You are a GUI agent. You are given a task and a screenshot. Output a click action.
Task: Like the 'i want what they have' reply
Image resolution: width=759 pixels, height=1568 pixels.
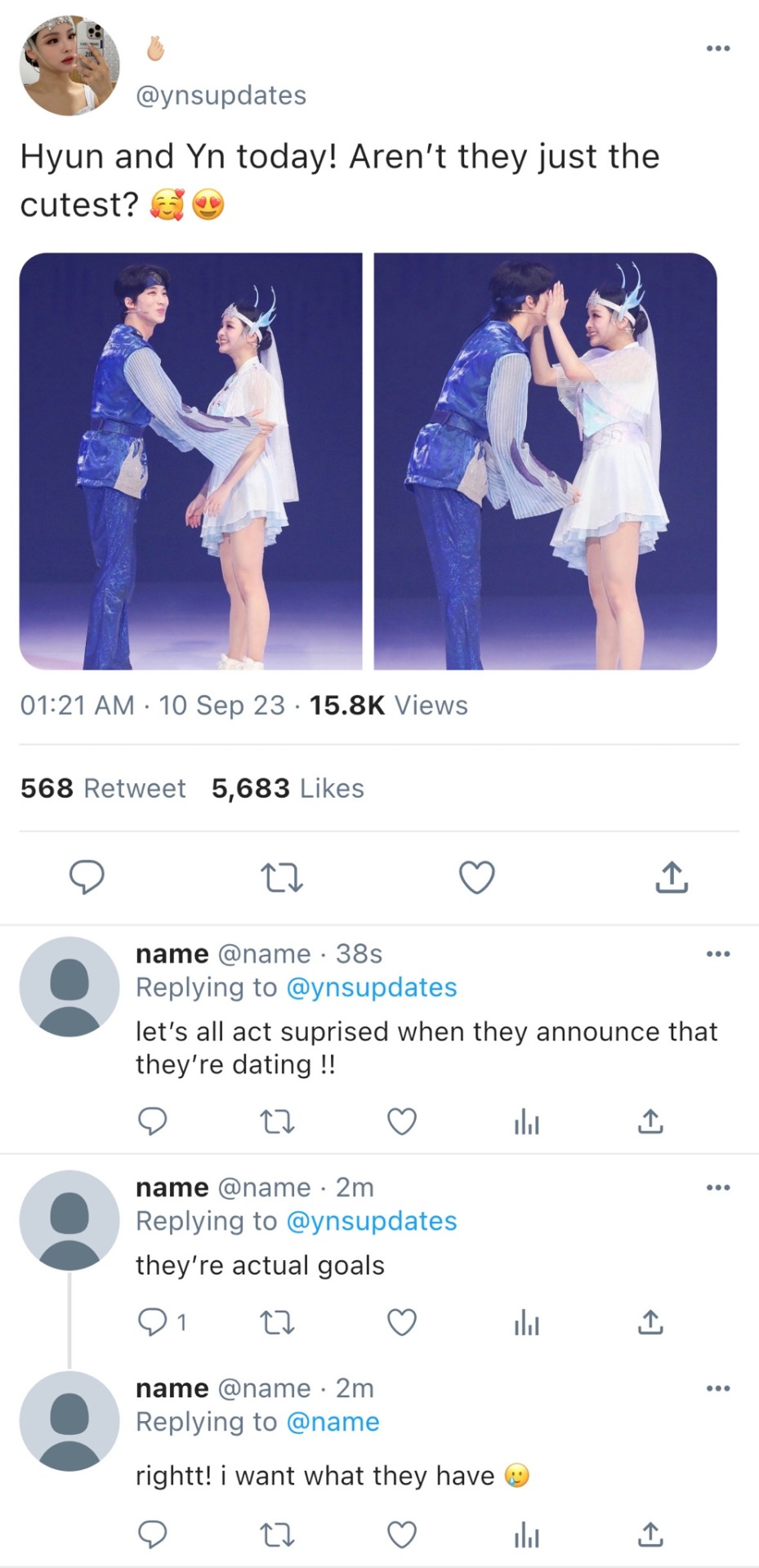click(x=401, y=1535)
